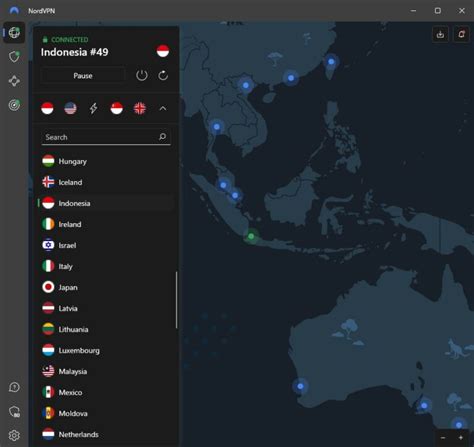Viewport: 474px width, 447px height.
Task: Select second Indonesia flag in recent connections
Action: [117, 108]
